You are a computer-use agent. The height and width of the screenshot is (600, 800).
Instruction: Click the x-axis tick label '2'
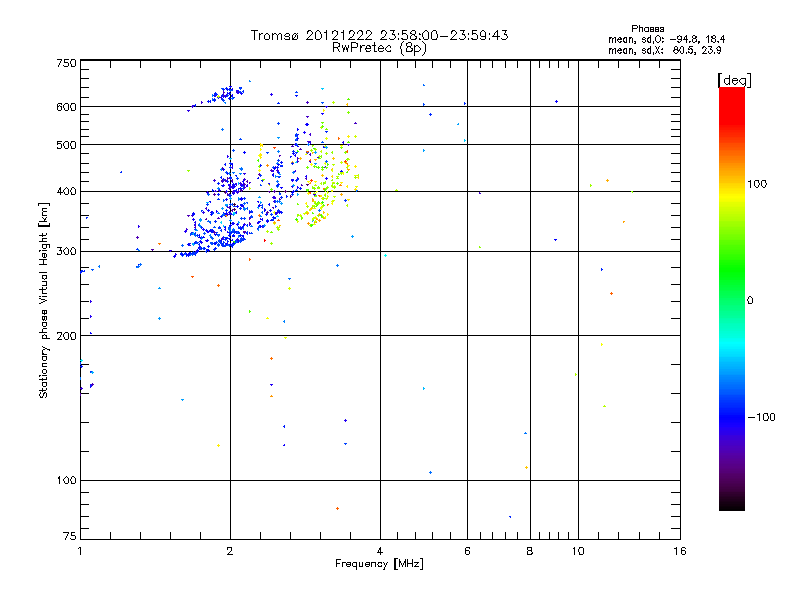(x=230, y=551)
